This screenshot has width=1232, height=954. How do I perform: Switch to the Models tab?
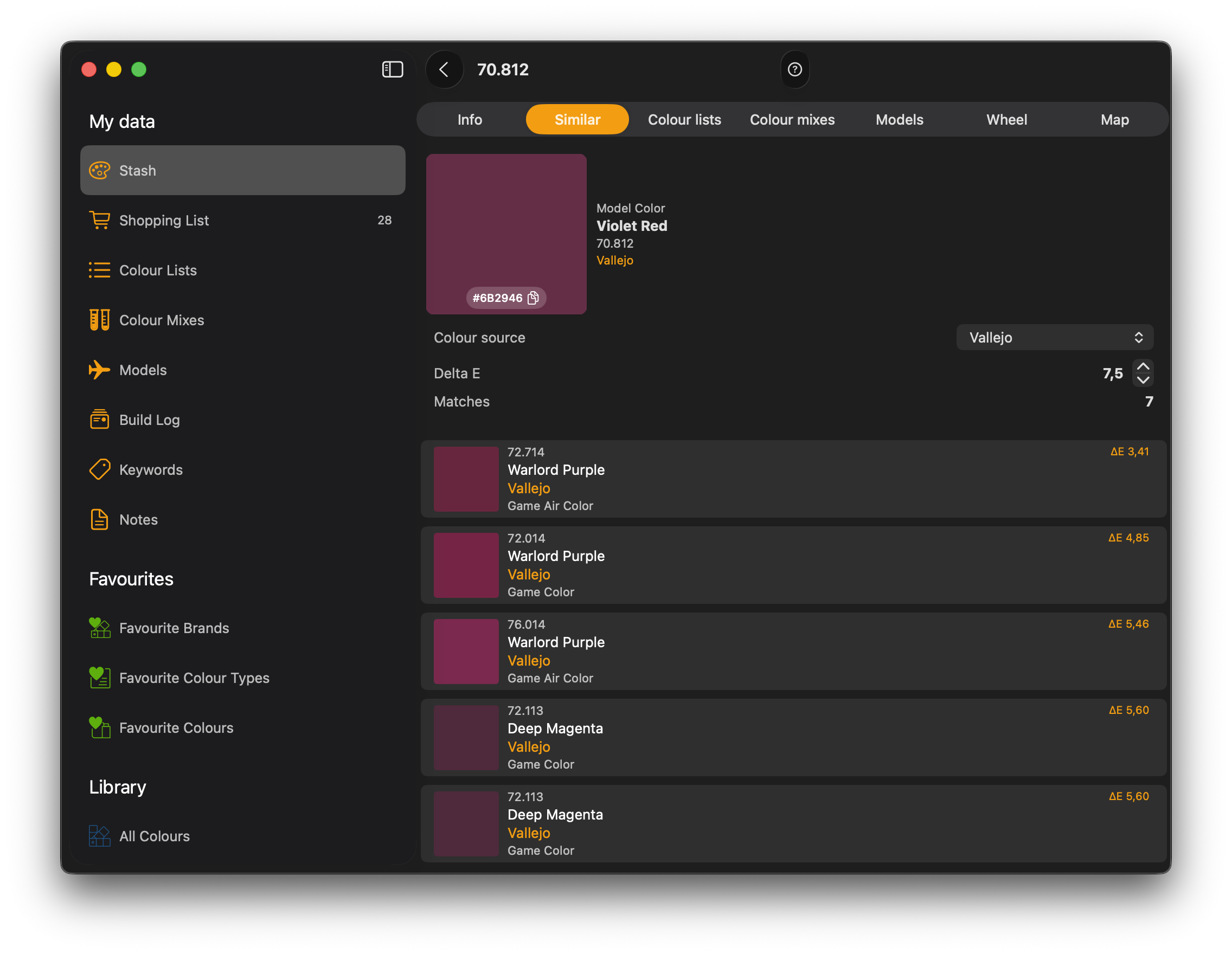pyautogui.click(x=899, y=120)
